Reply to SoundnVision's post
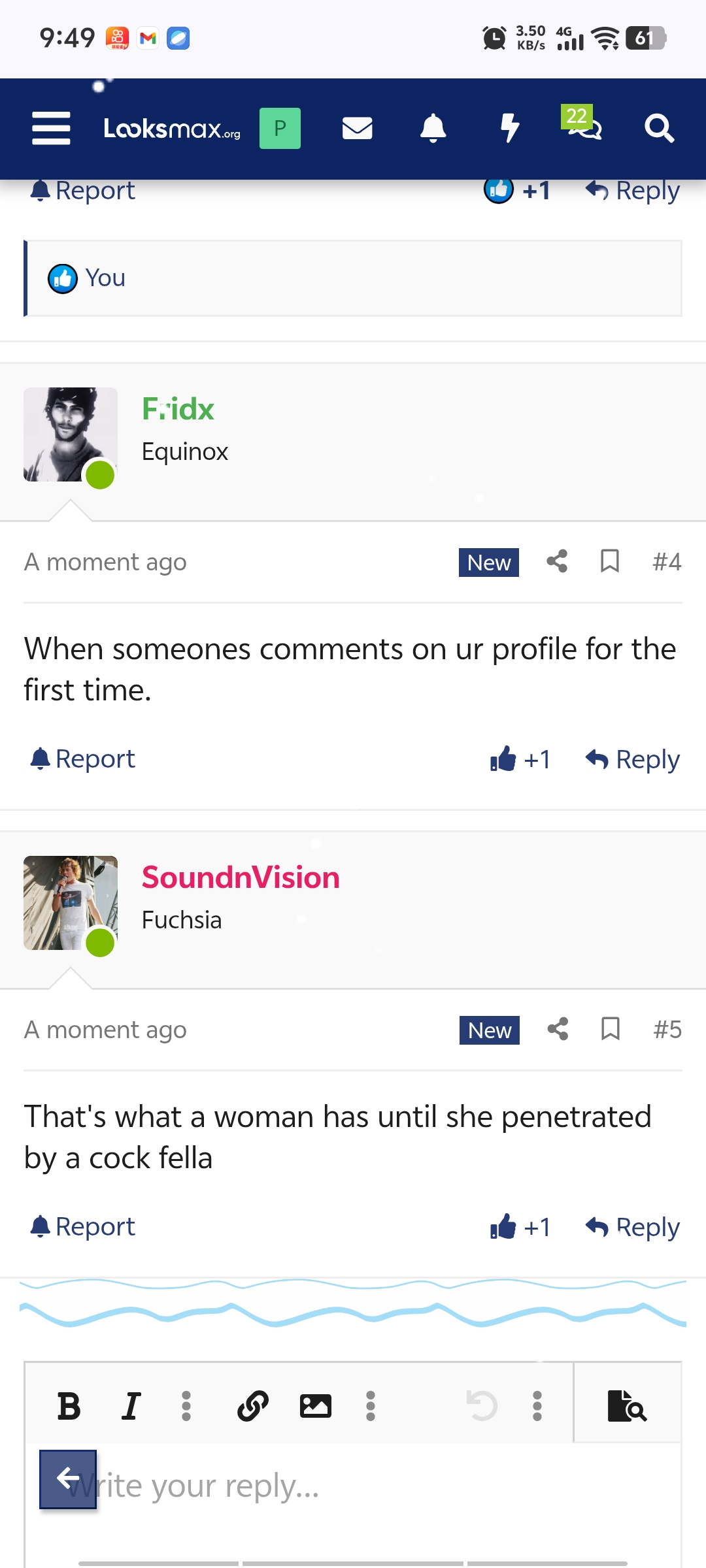The height and width of the screenshot is (1568, 706). coord(633,1227)
